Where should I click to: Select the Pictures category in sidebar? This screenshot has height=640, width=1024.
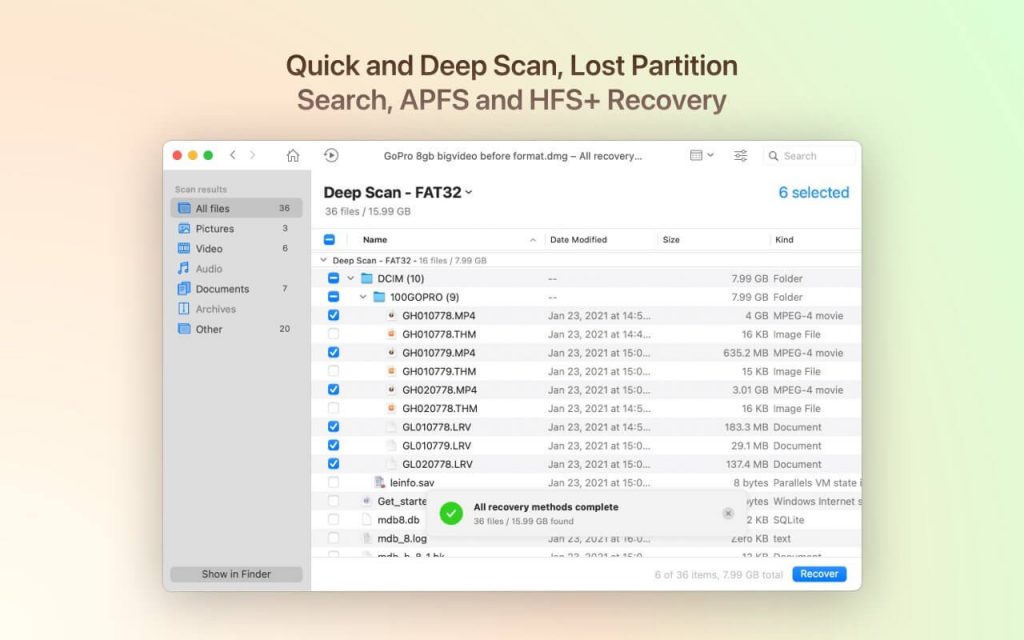(x=213, y=228)
